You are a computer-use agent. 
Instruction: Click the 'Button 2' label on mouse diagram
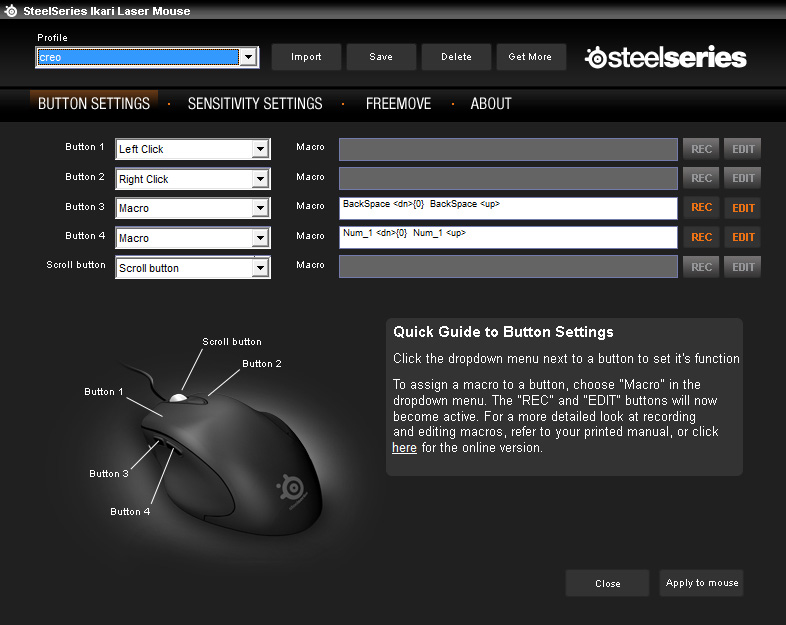262,364
